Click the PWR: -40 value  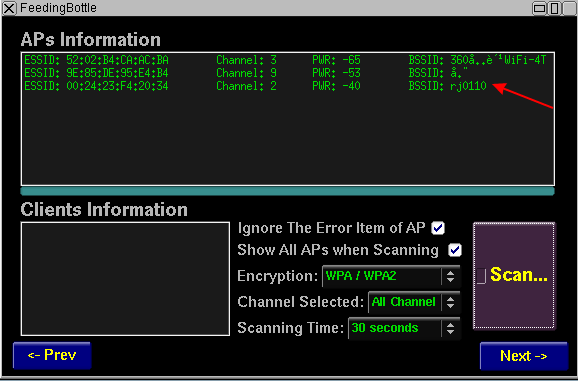[x=336, y=86]
